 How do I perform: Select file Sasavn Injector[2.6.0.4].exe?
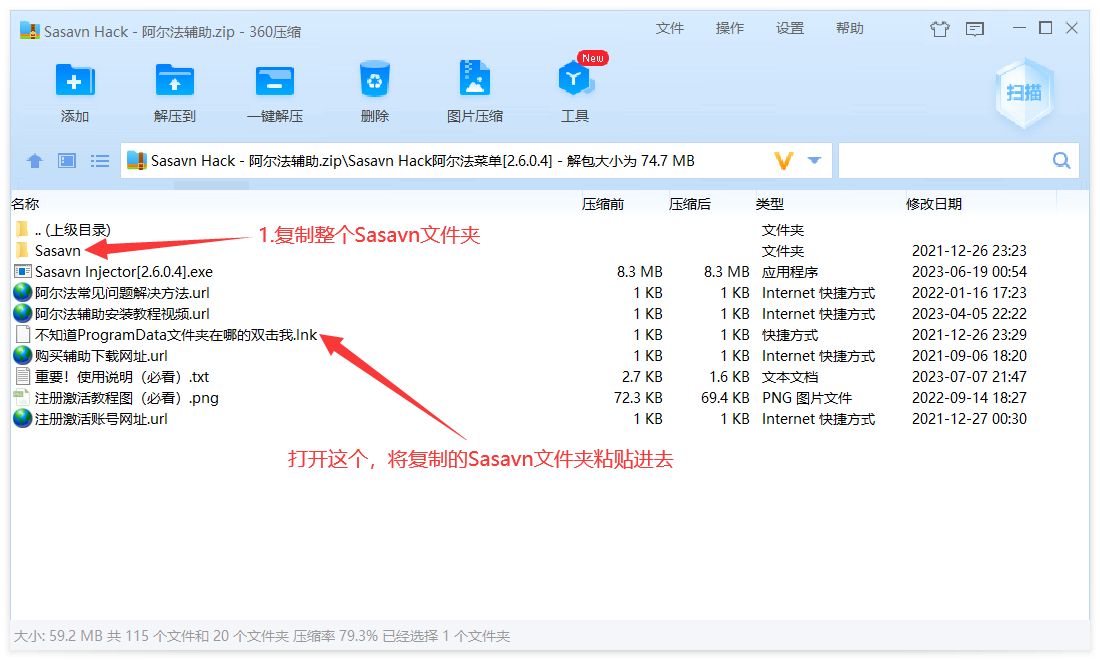(x=124, y=271)
